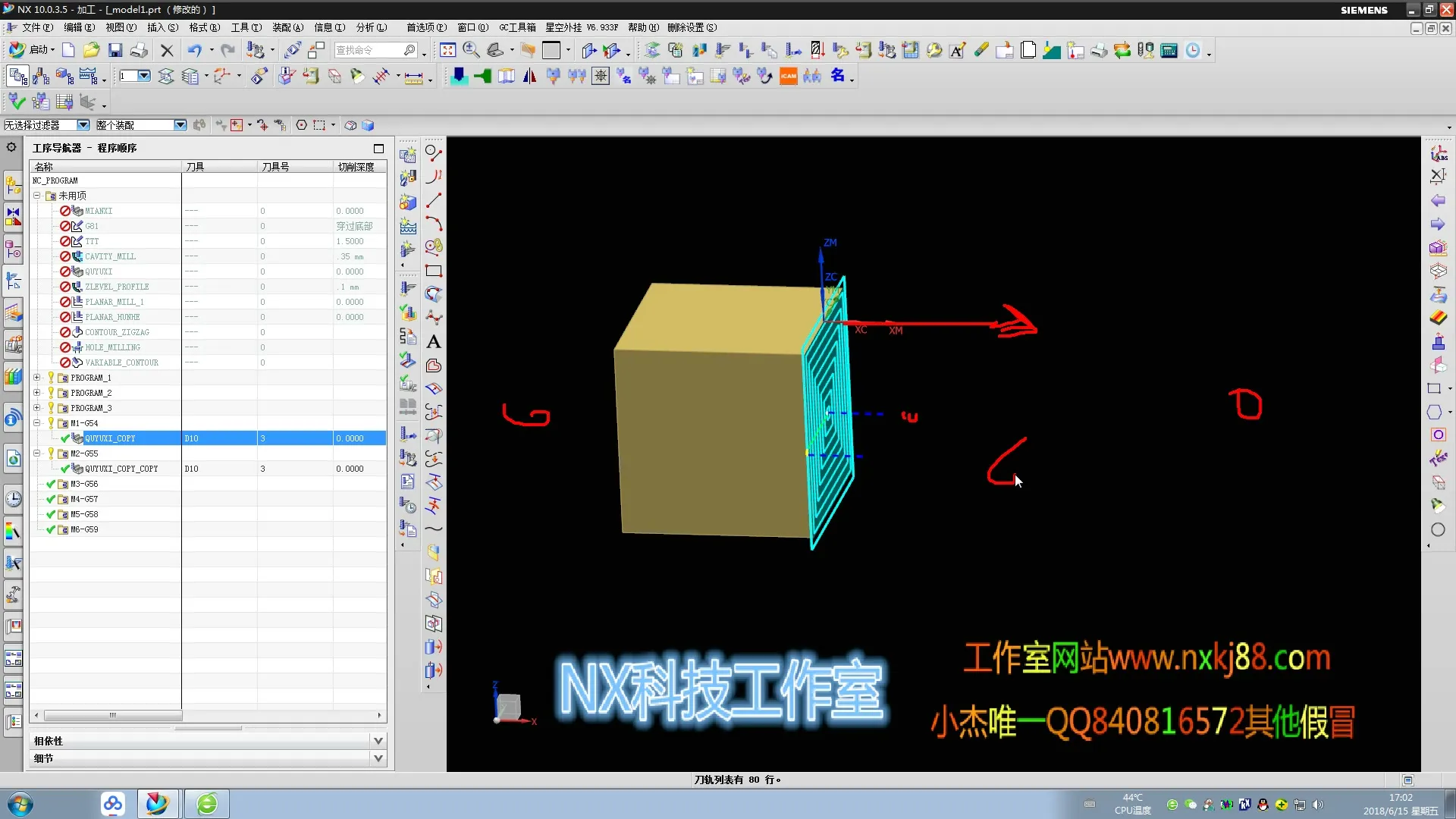This screenshot has width=1456, height=819.
Task: Click the Zoom magnifier icon
Action: [471, 50]
